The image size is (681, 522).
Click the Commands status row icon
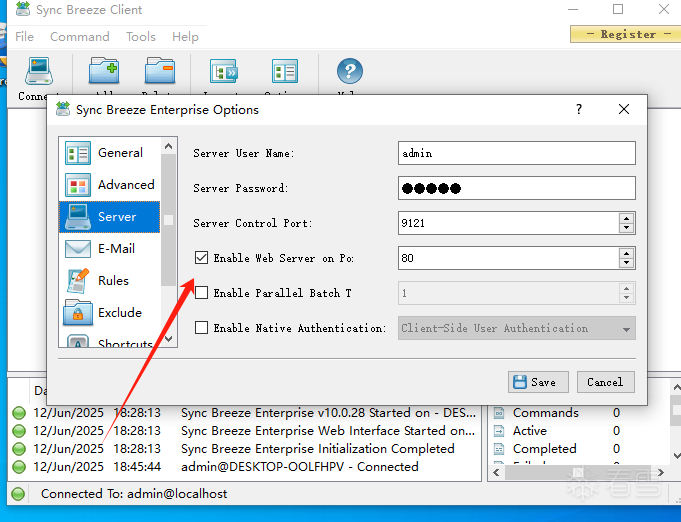(499, 413)
